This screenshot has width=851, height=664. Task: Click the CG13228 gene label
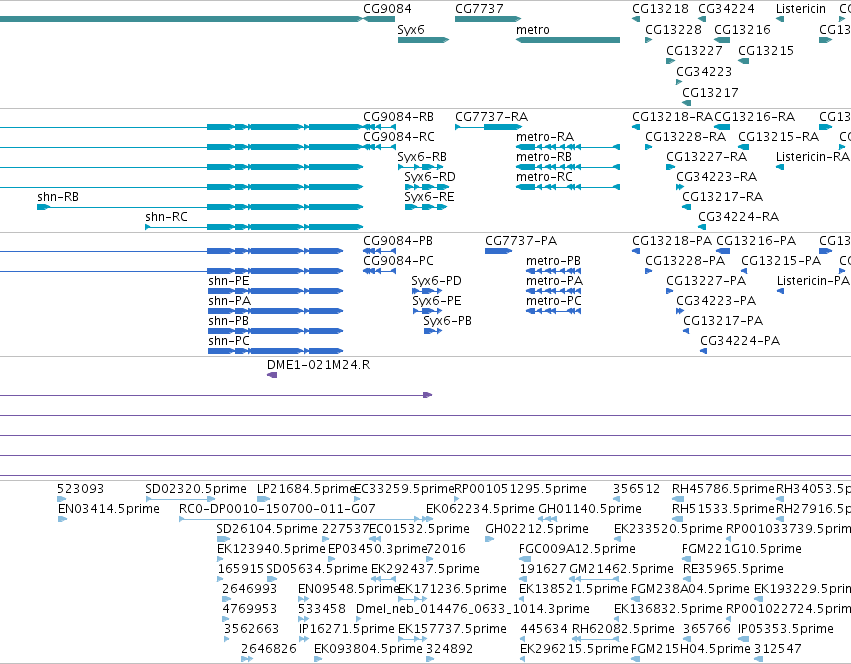coord(673,30)
